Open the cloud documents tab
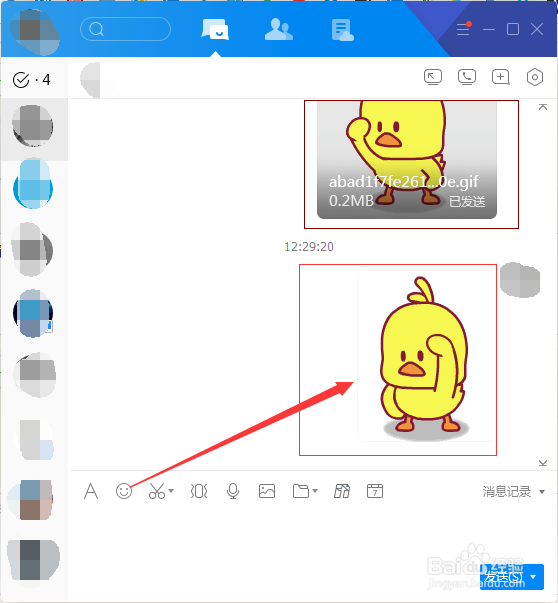The height and width of the screenshot is (603, 558). point(342,30)
